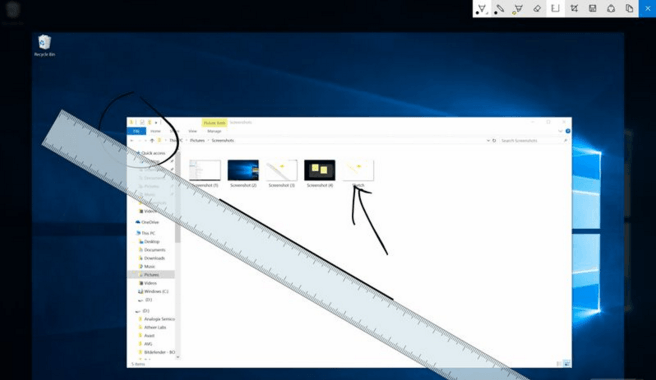Click the navigation pane scrollbar thumb
The image size is (656, 380).
(x=178, y=197)
